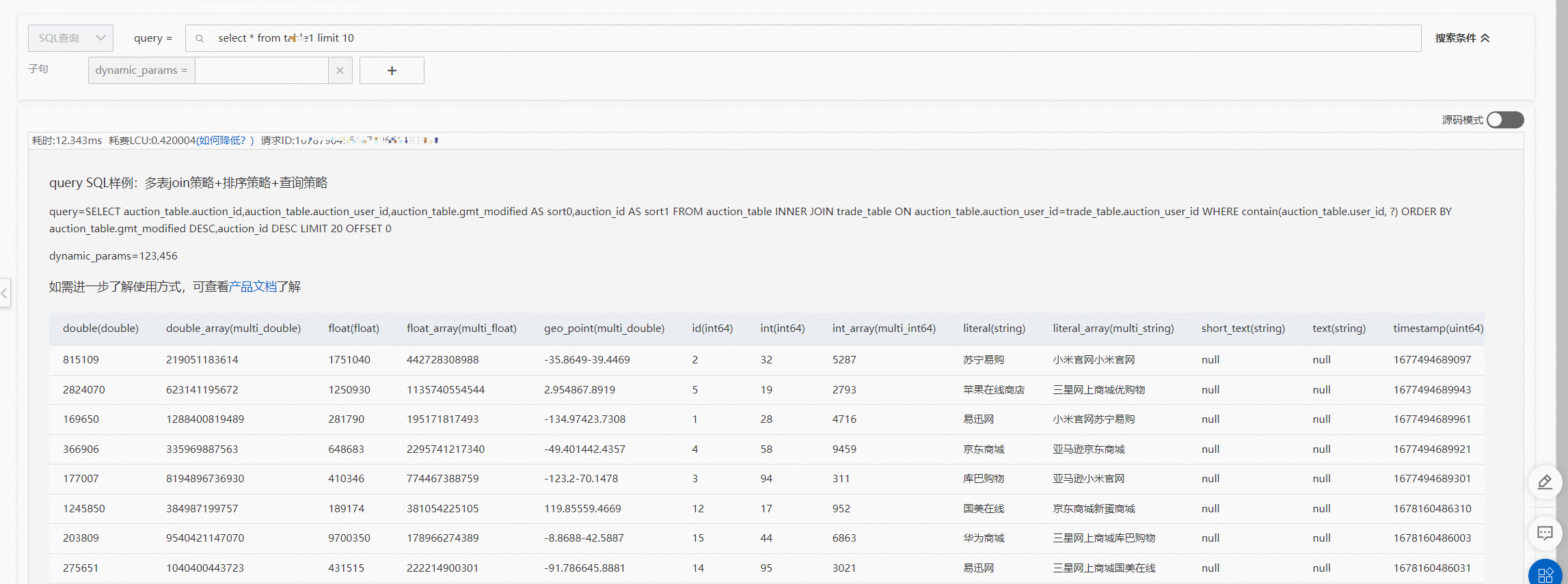
Task: Click the short_text(string) column header
Action: coord(1243,329)
